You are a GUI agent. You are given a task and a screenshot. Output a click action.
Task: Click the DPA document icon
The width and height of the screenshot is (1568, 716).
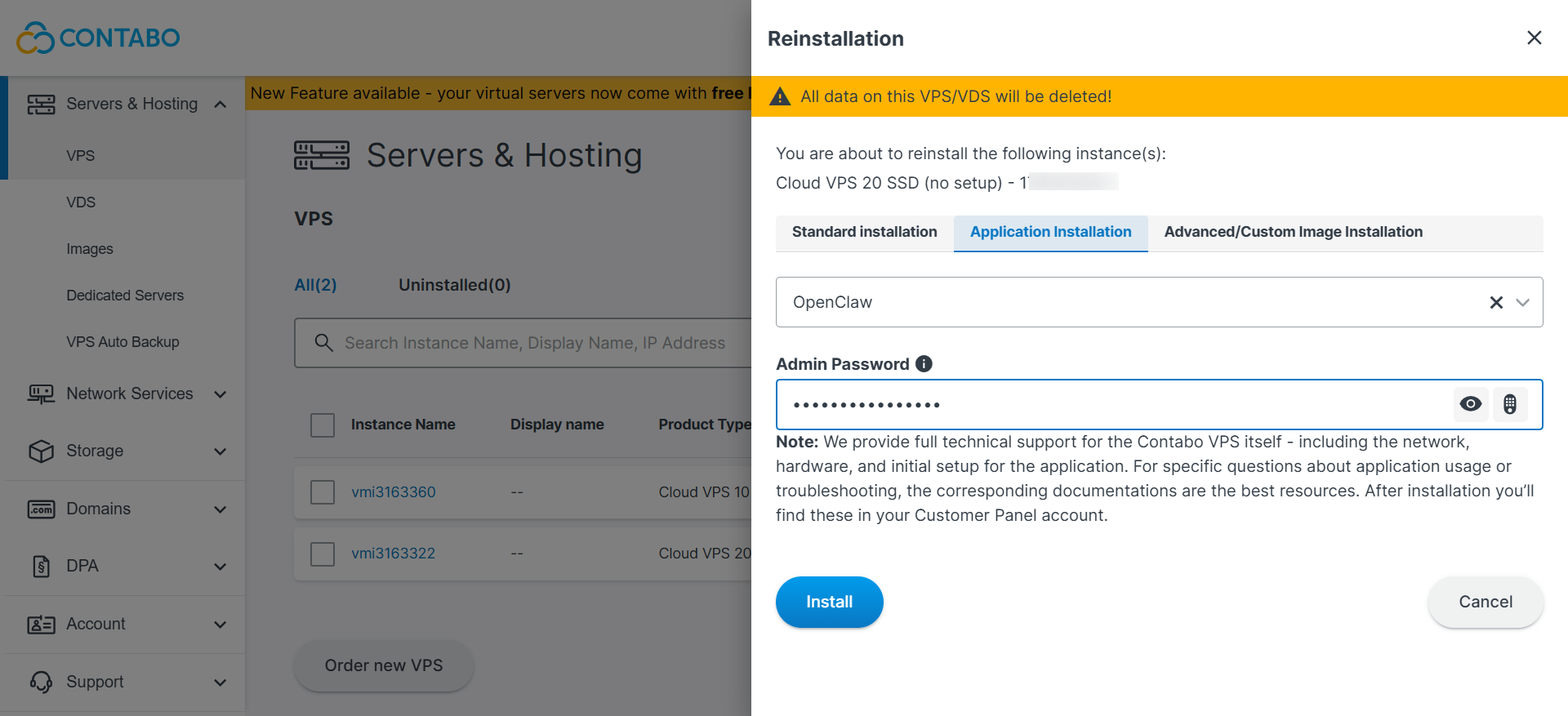click(x=41, y=566)
